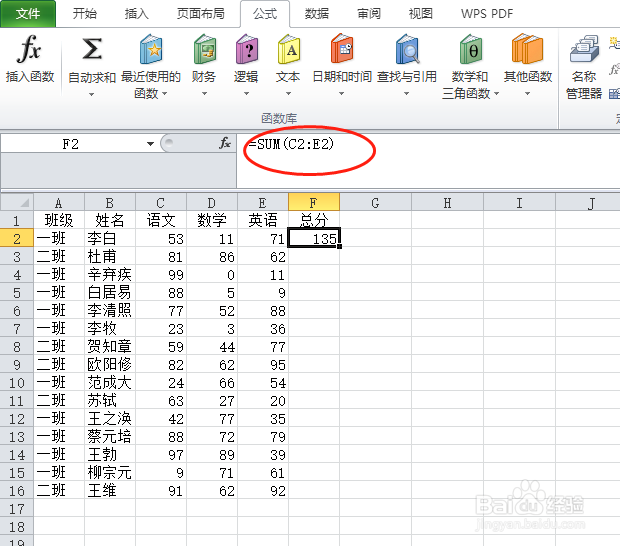
Task: Select column H header
Action: point(447,202)
